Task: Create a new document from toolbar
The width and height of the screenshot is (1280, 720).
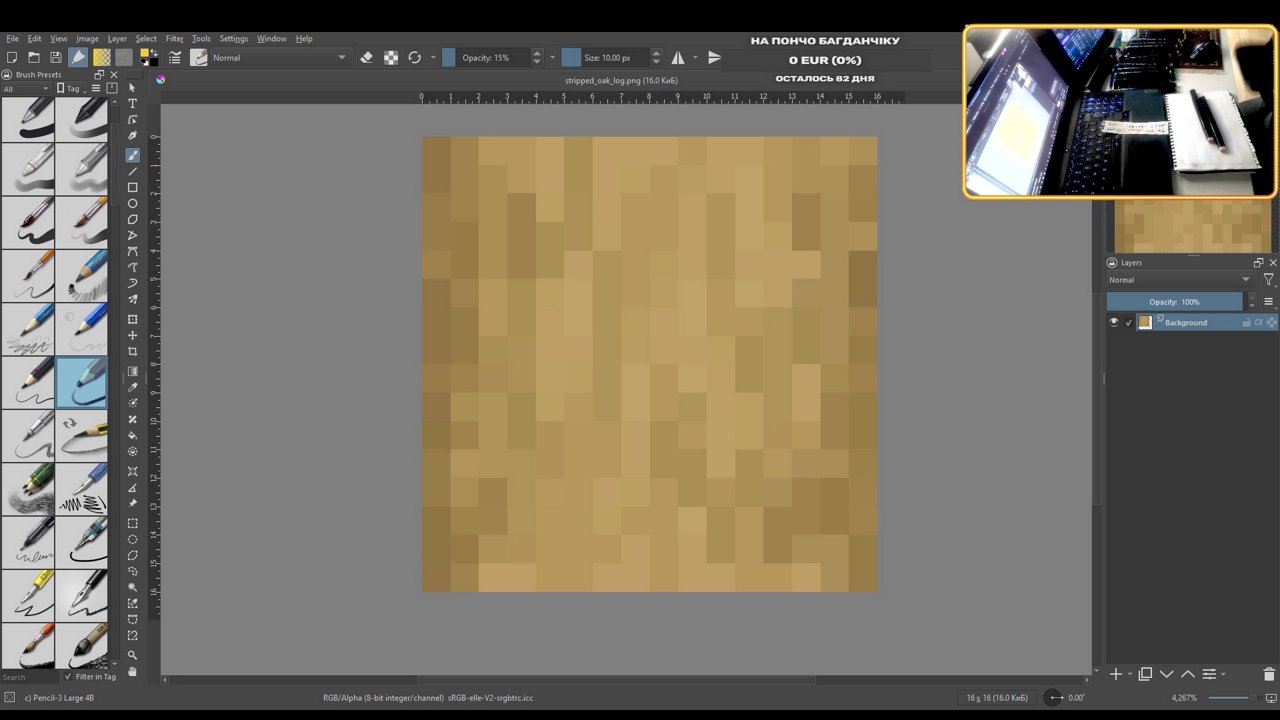Action: [11, 58]
